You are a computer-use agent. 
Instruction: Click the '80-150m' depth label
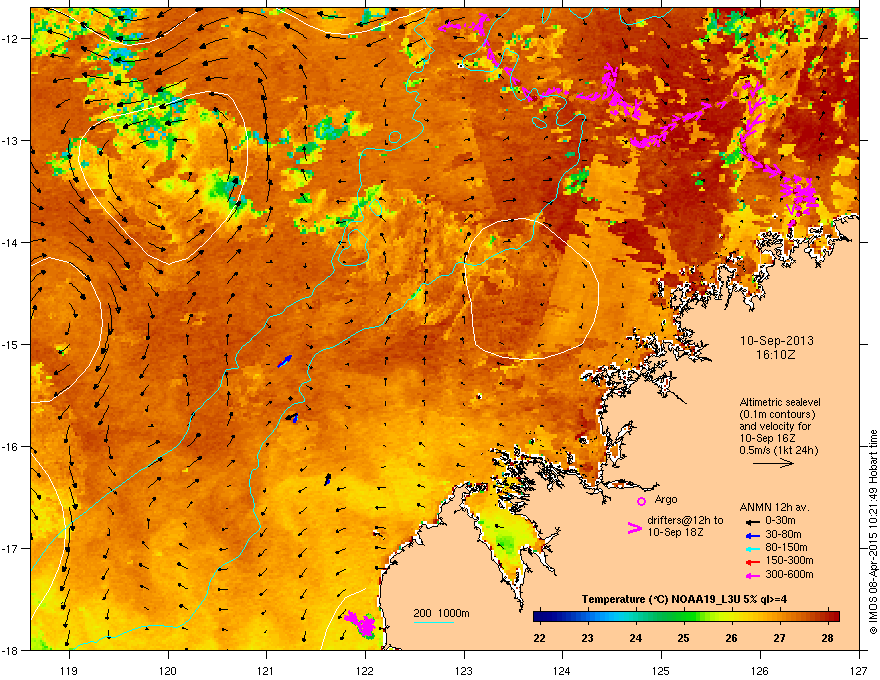(x=786, y=548)
